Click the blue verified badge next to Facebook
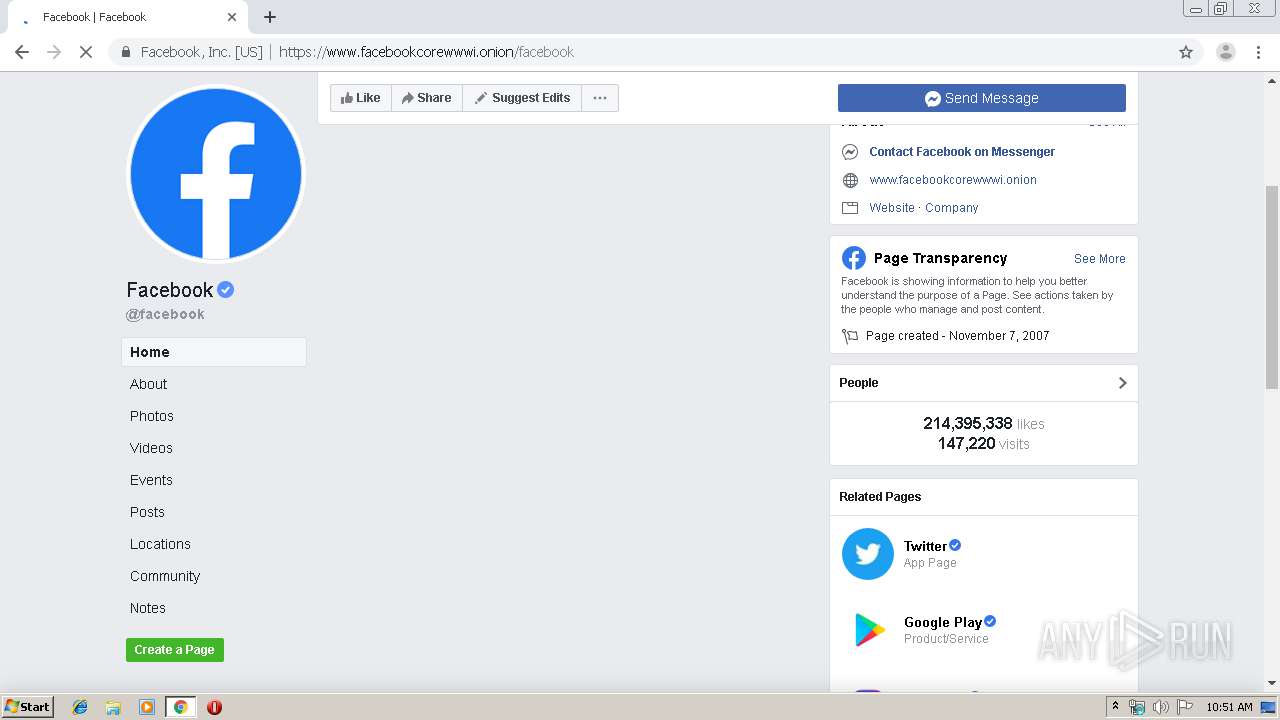The image size is (1280, 720). 226,290
